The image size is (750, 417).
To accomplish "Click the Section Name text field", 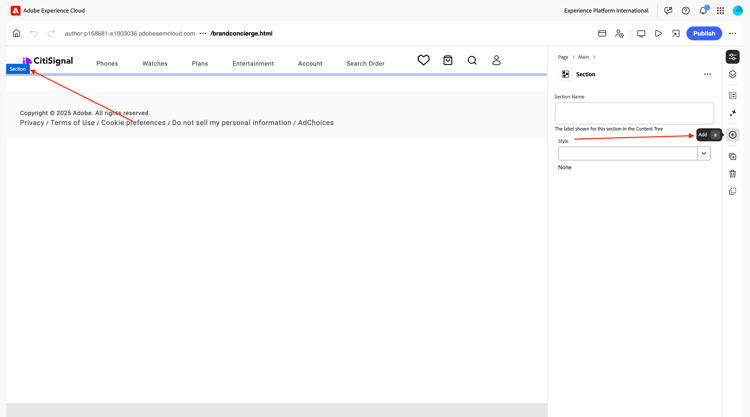I will 634,113.
